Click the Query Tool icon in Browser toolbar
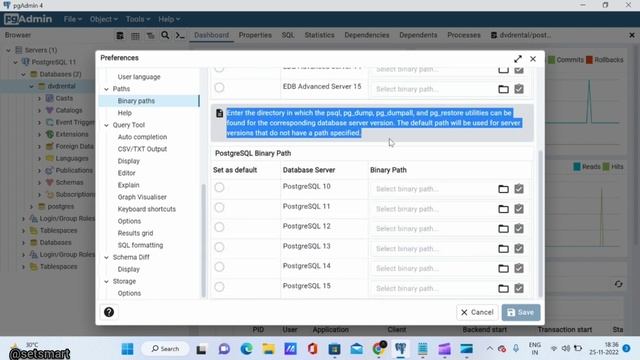This screenshot has width=640, height=360. (120, 36)
